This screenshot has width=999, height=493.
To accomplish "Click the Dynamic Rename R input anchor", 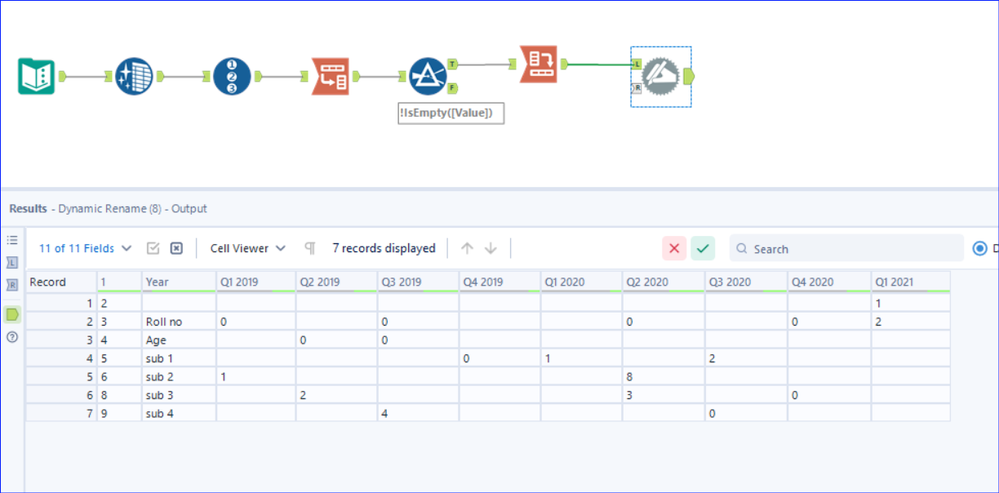I will 636,88.
